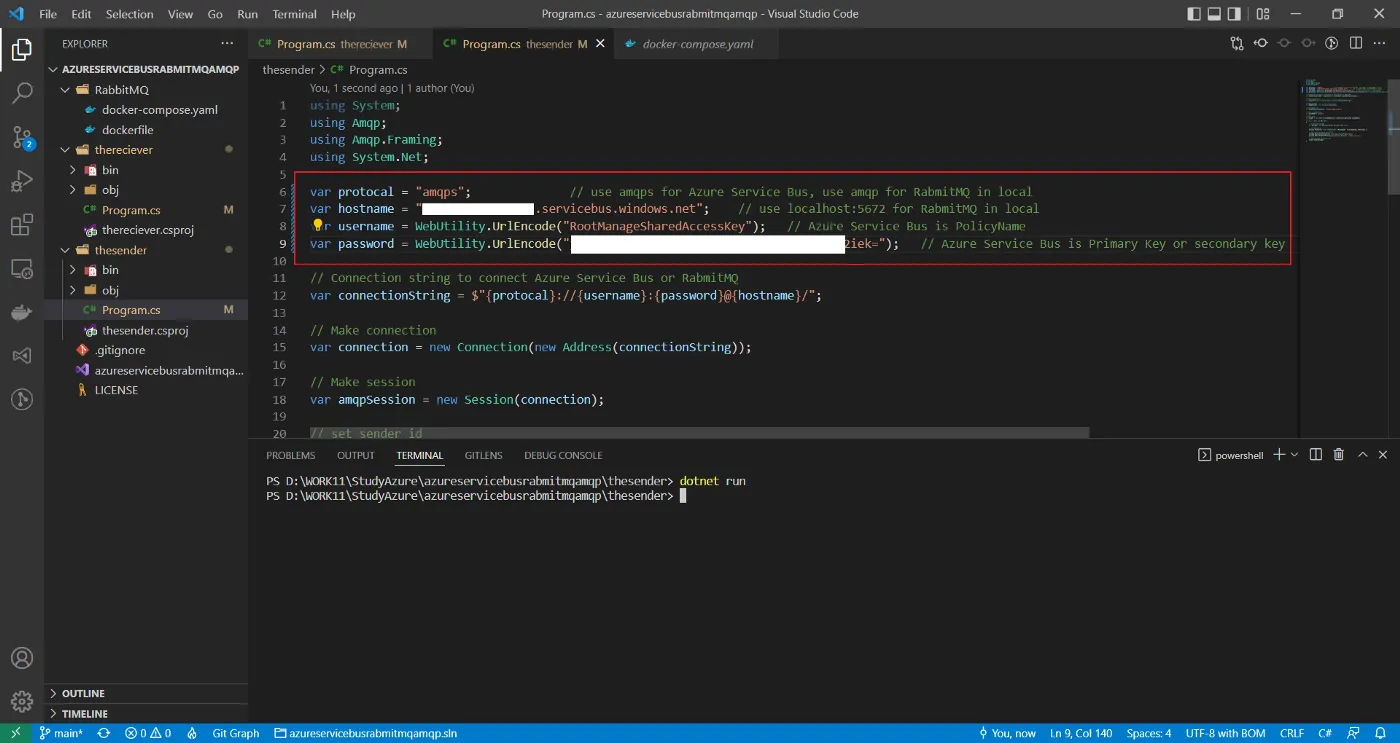Expand the OUTLINE section
The image size is (1400, 743).
pyautogui.click(x=146, y=693)
